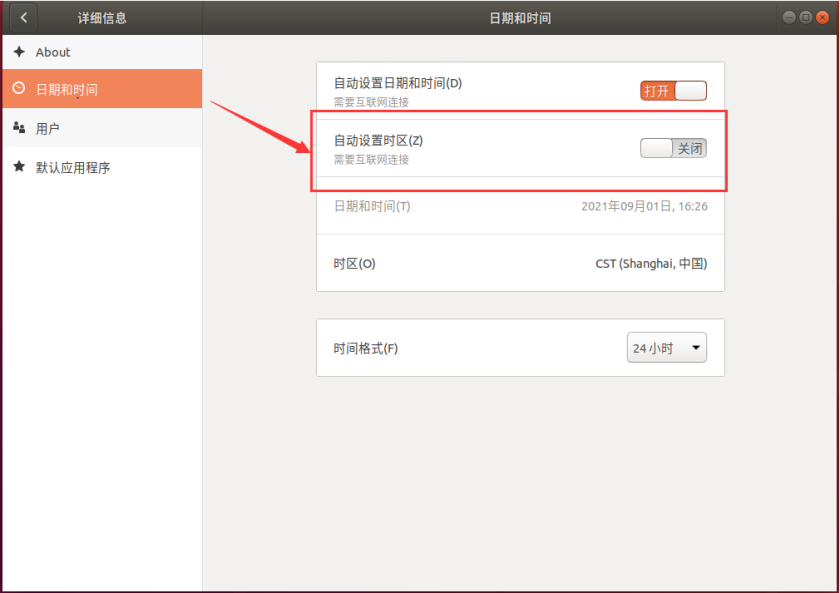
Task: Minimize the settings window
Action: [x=789, y=17]
